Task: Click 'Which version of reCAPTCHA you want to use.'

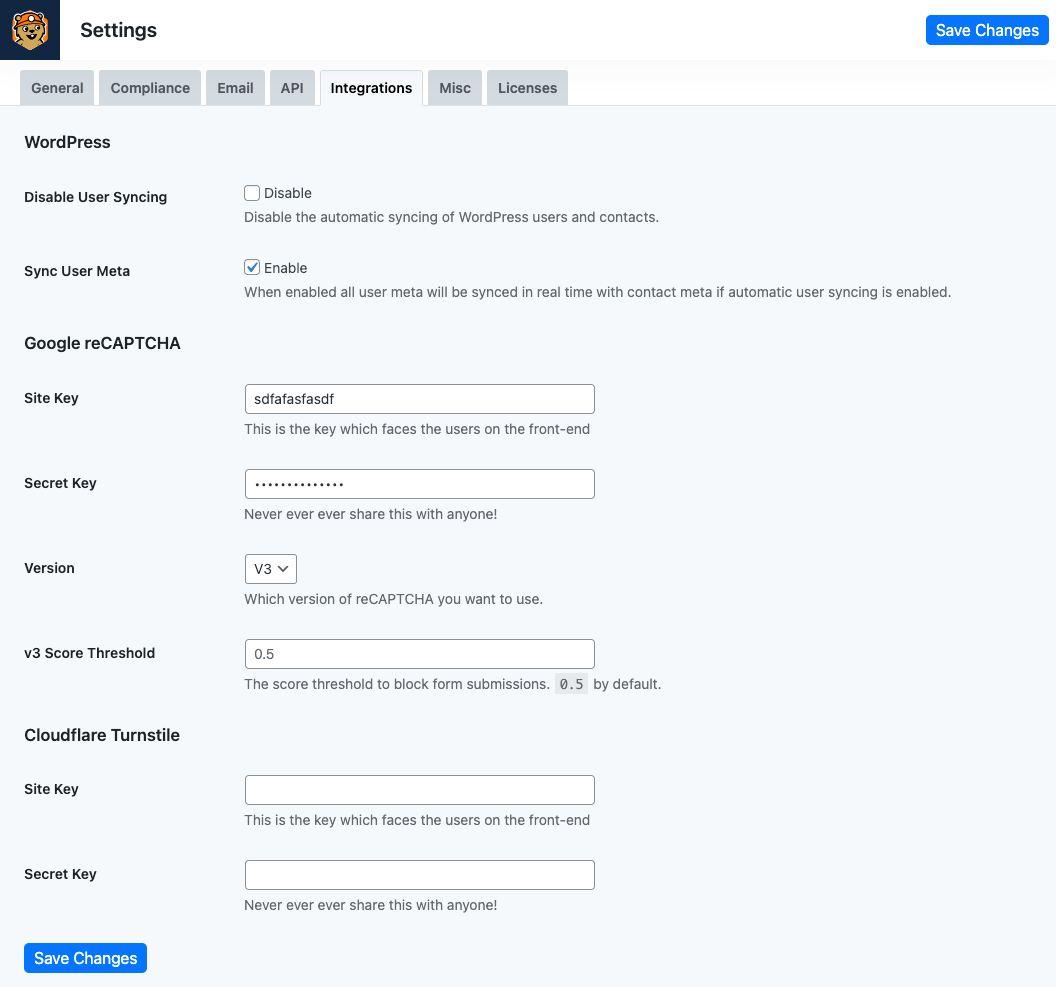Action: click(x=393, y=599)
